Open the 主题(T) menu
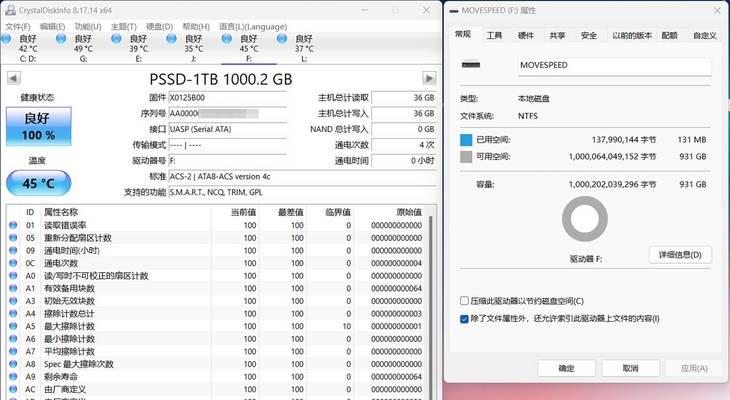This screenshot has height=400, width=730. point(124,27)
